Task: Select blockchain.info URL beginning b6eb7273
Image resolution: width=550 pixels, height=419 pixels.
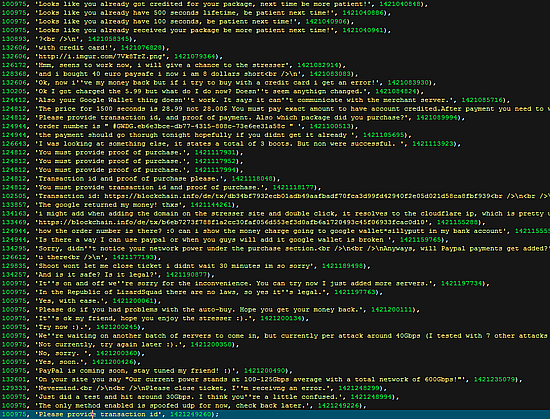Action: pos(233,222)
